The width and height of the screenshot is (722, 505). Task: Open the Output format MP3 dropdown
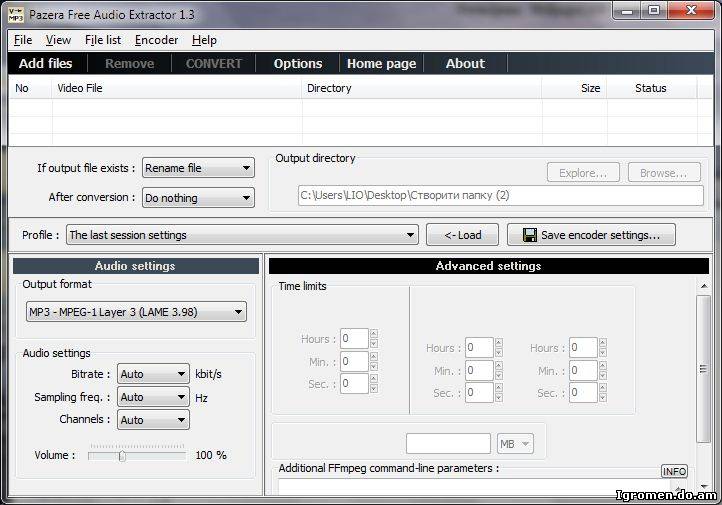click(136, 312)
